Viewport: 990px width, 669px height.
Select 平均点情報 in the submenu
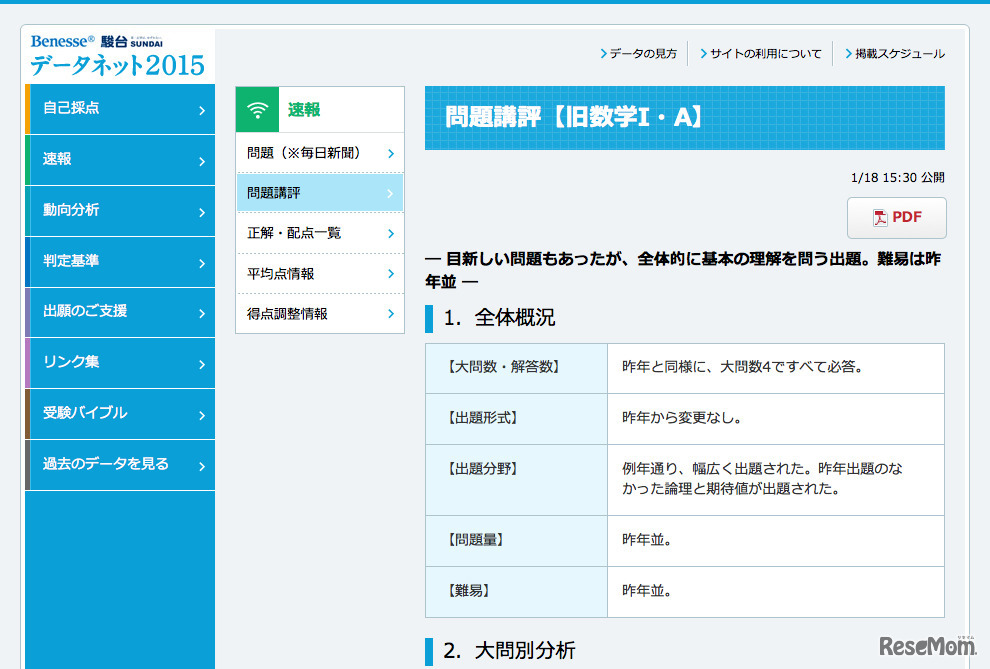[x=290, y=272]
